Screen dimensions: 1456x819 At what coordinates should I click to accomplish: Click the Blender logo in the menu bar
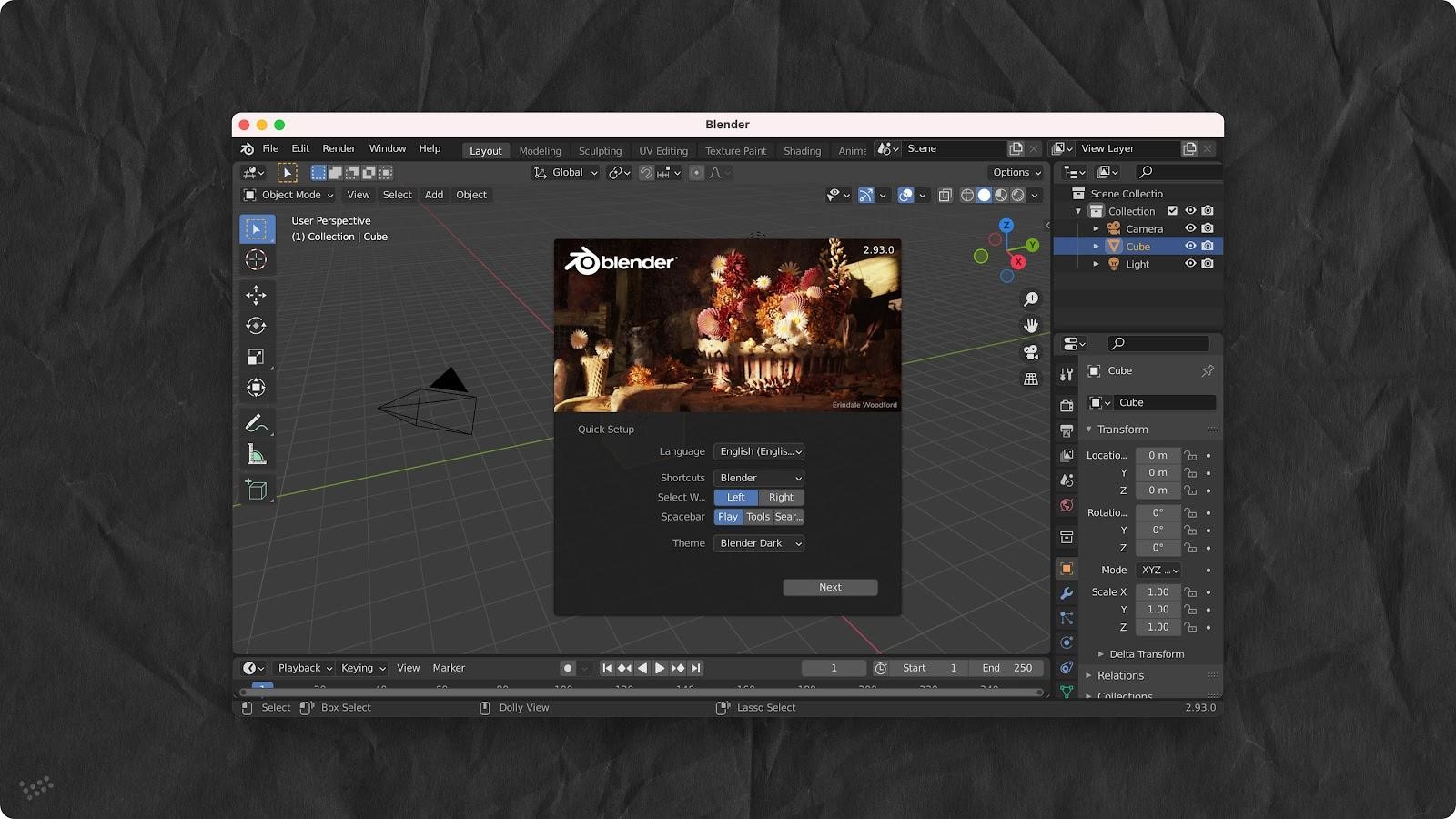(247, 148)
